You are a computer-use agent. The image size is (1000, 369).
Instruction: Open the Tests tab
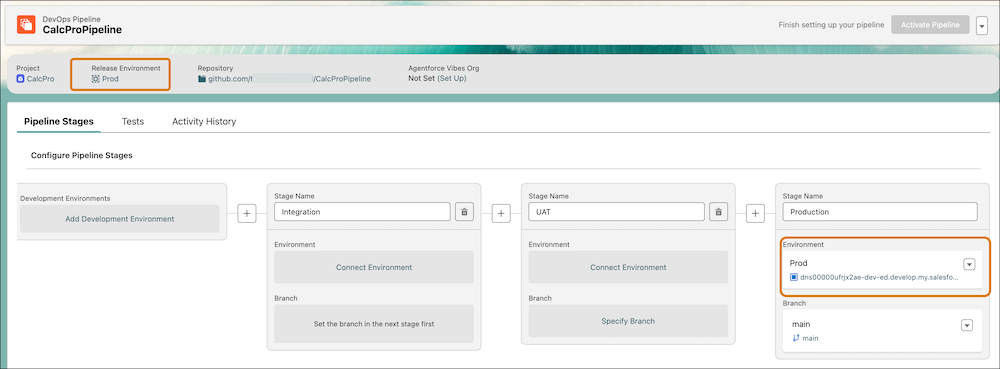[x=133, y=121]
